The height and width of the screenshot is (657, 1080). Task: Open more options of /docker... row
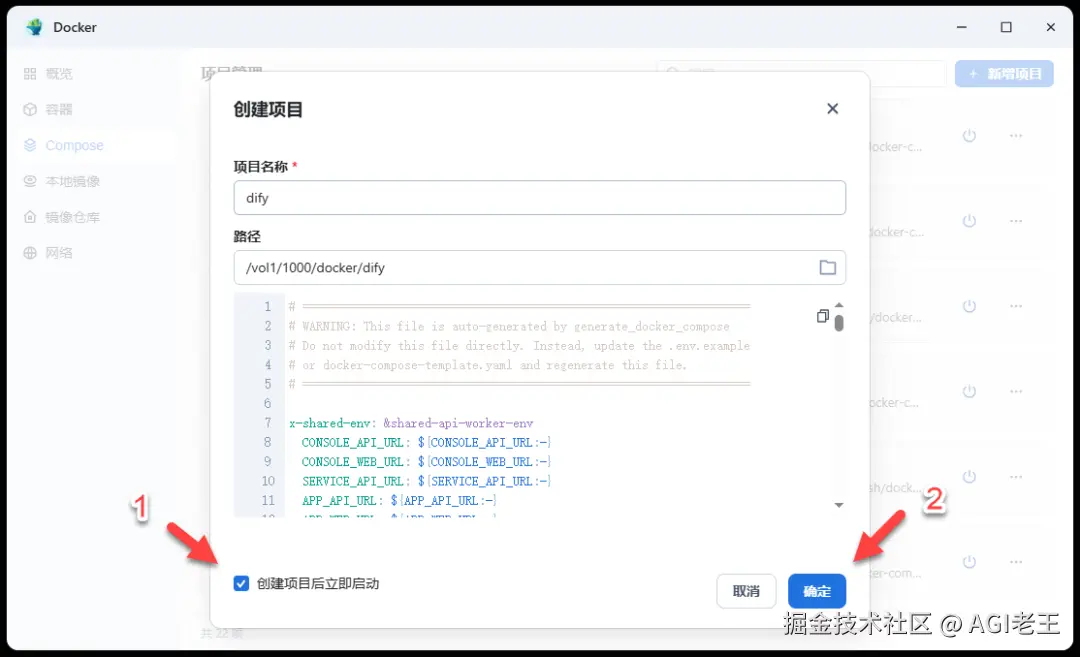(1016, 306)
